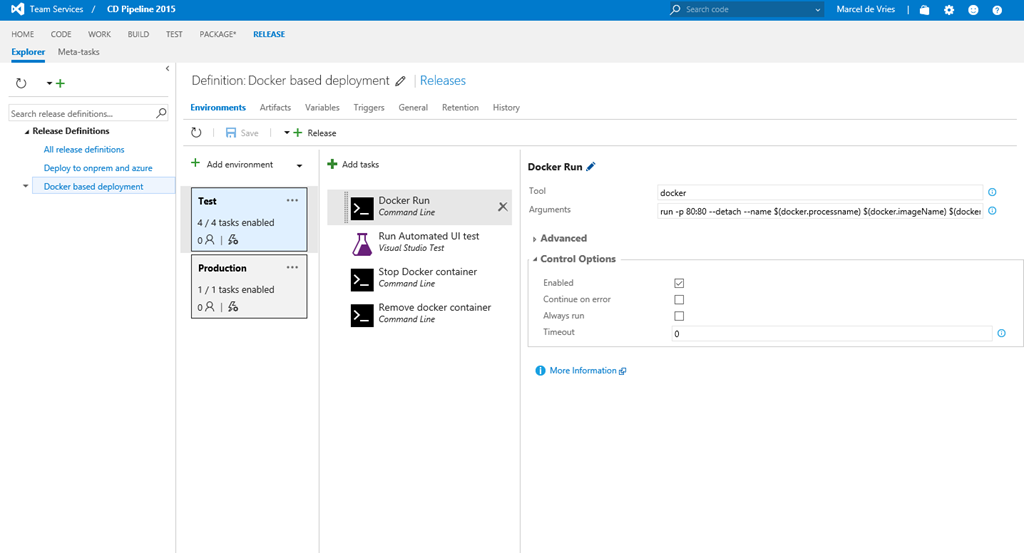This screenshot has width=1024, height=553.
Task: Click the pencil icon next to Definition name
Action: [x=401, y=81]
